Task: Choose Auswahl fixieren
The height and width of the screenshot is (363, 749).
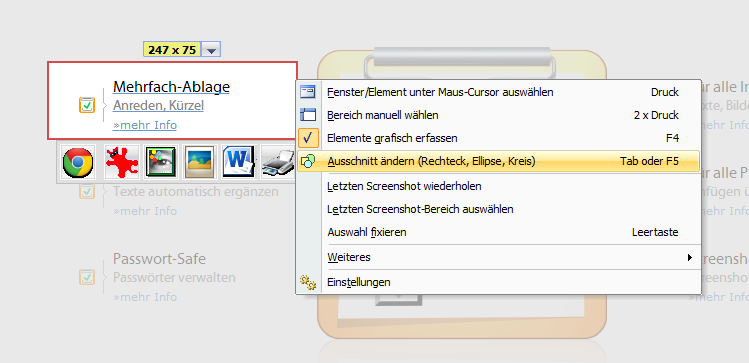Action: (498, 232)
